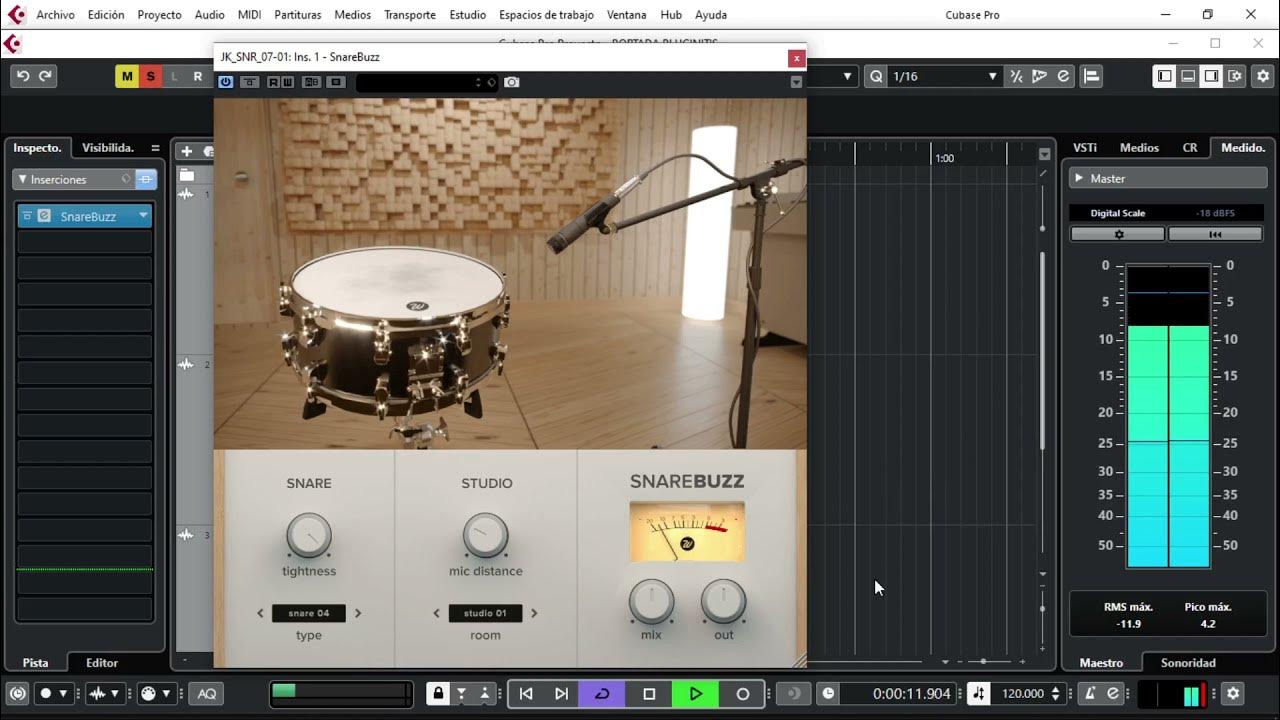Open the Editor tab at the inspector bottom

[x=102, y=662]
